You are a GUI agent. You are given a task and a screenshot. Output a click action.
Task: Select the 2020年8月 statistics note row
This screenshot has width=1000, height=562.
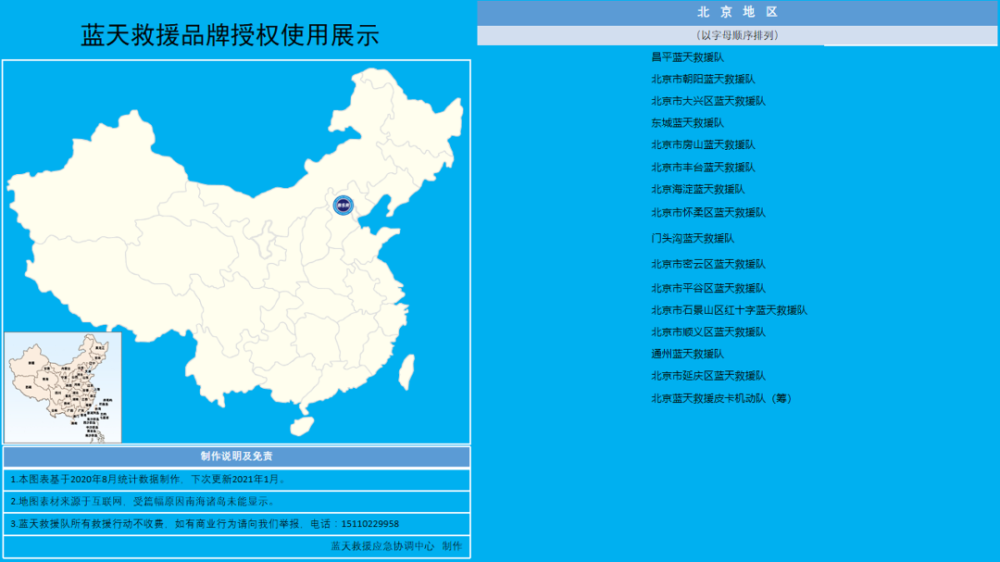[x=237, y=479]
